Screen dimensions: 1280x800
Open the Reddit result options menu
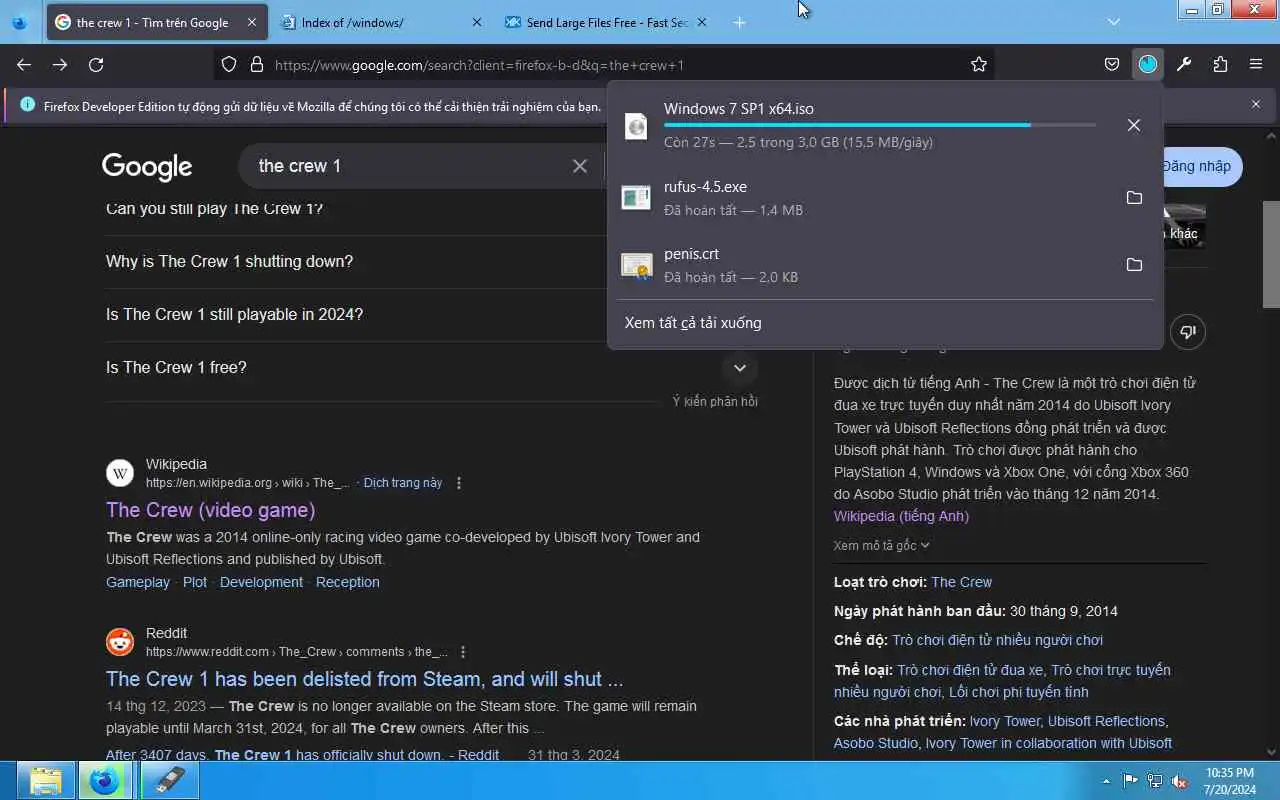(x=462, y=652)
